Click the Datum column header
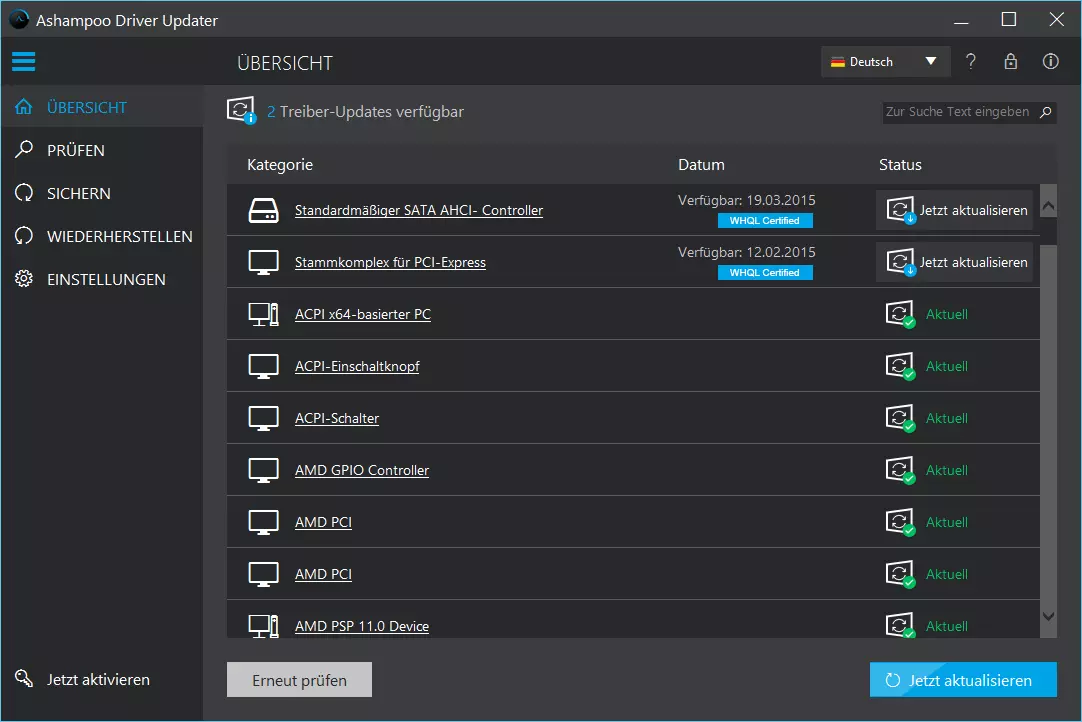Image resolution: width=1082 pixels, height=722 pixels. coord(701,164)
